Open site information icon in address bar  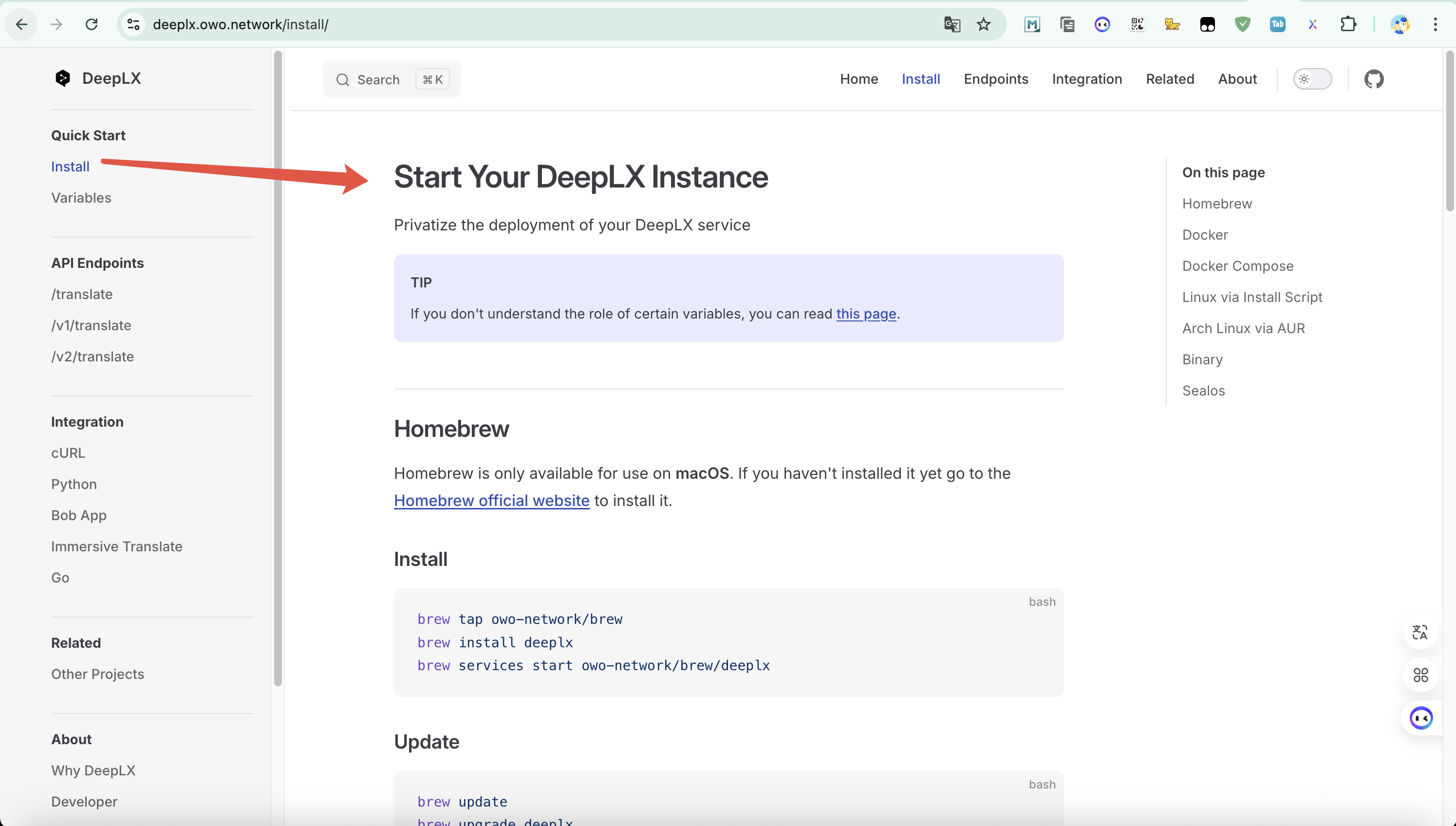133,24
